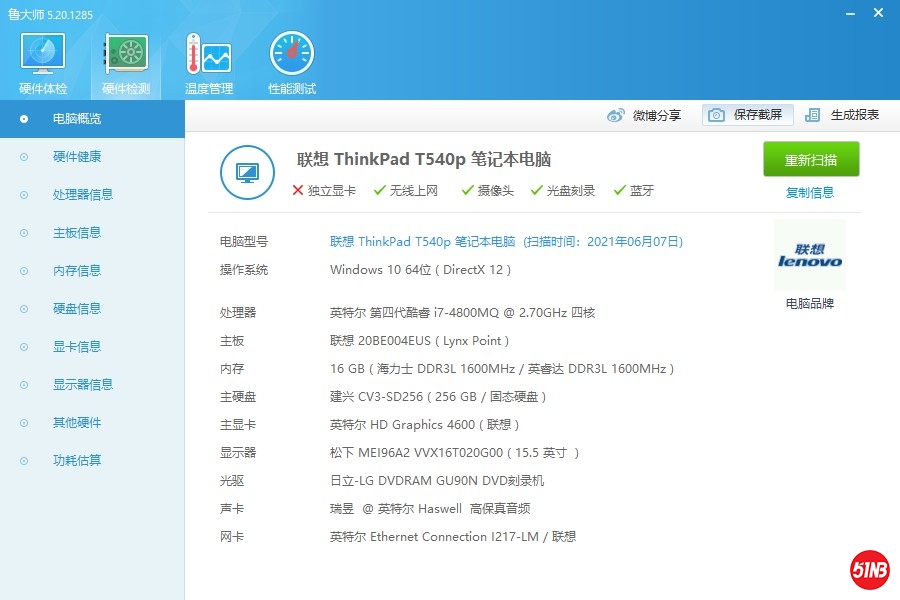The width and height of the screenshot is (900, 600).
Task: Click the 复制信息 copy info link
Action: click(810, 193)
